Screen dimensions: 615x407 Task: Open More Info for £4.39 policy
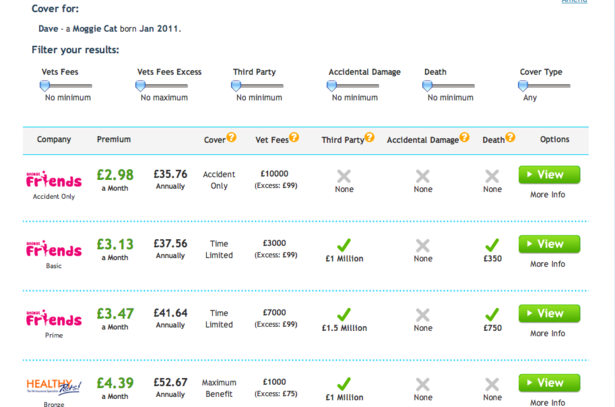point(548,403)
